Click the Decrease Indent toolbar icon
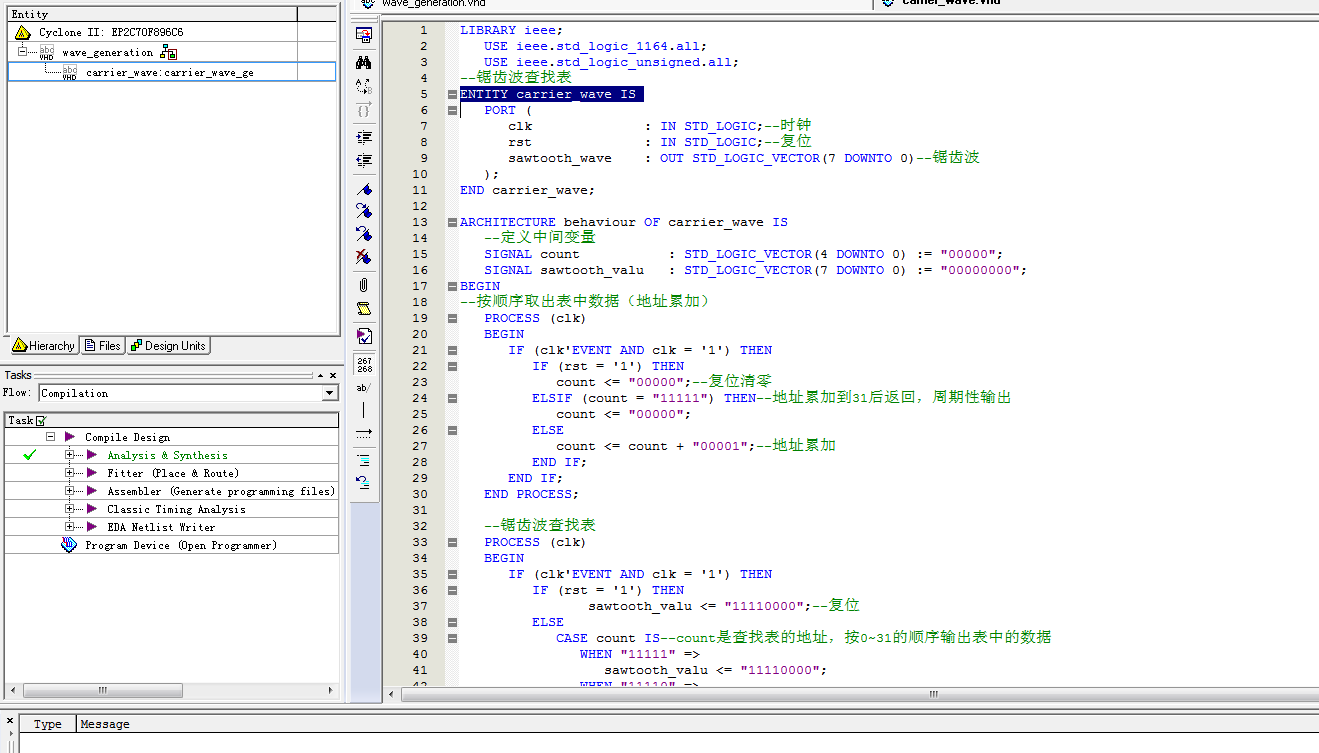 coord(364,160)
